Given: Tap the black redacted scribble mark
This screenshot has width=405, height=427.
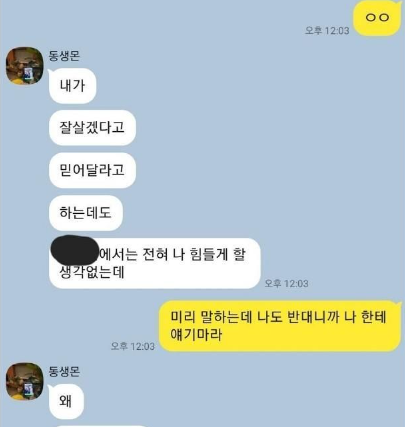Looking at the screenshot, I should 75,250.
